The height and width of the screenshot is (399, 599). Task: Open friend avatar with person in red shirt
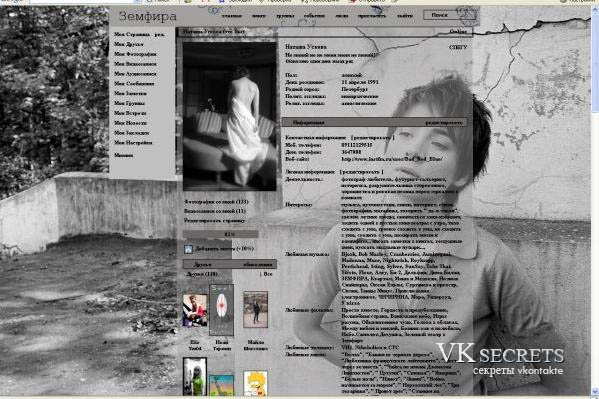195,310
